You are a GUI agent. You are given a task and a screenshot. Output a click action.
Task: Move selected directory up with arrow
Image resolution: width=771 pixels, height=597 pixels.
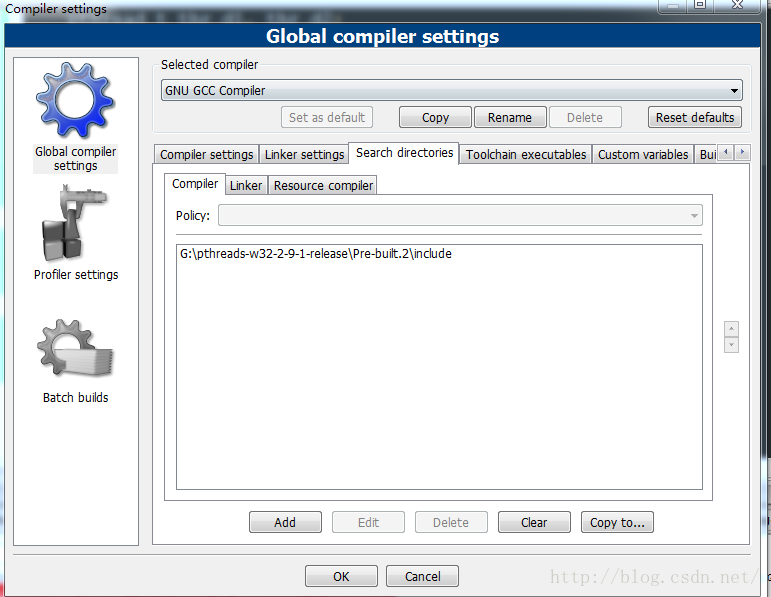[731, 328]
